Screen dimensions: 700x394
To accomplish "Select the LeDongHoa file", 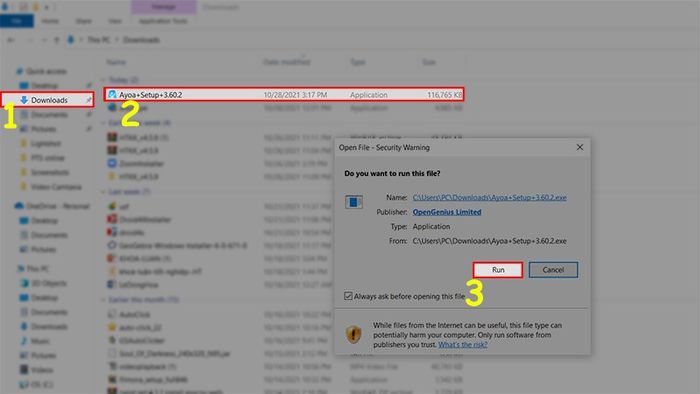I will click(138, 285).
